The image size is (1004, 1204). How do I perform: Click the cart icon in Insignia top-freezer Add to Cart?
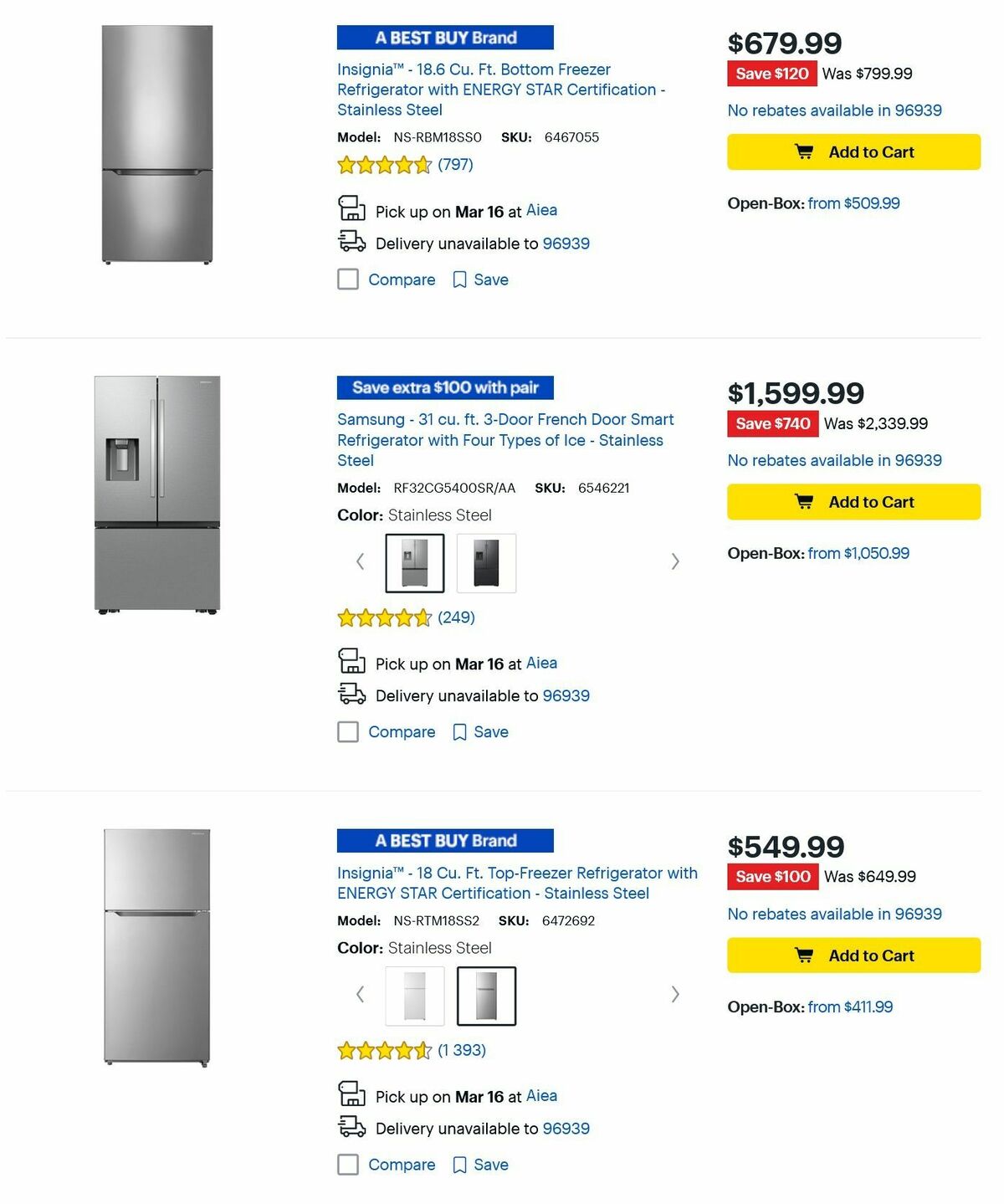point(804,955)
